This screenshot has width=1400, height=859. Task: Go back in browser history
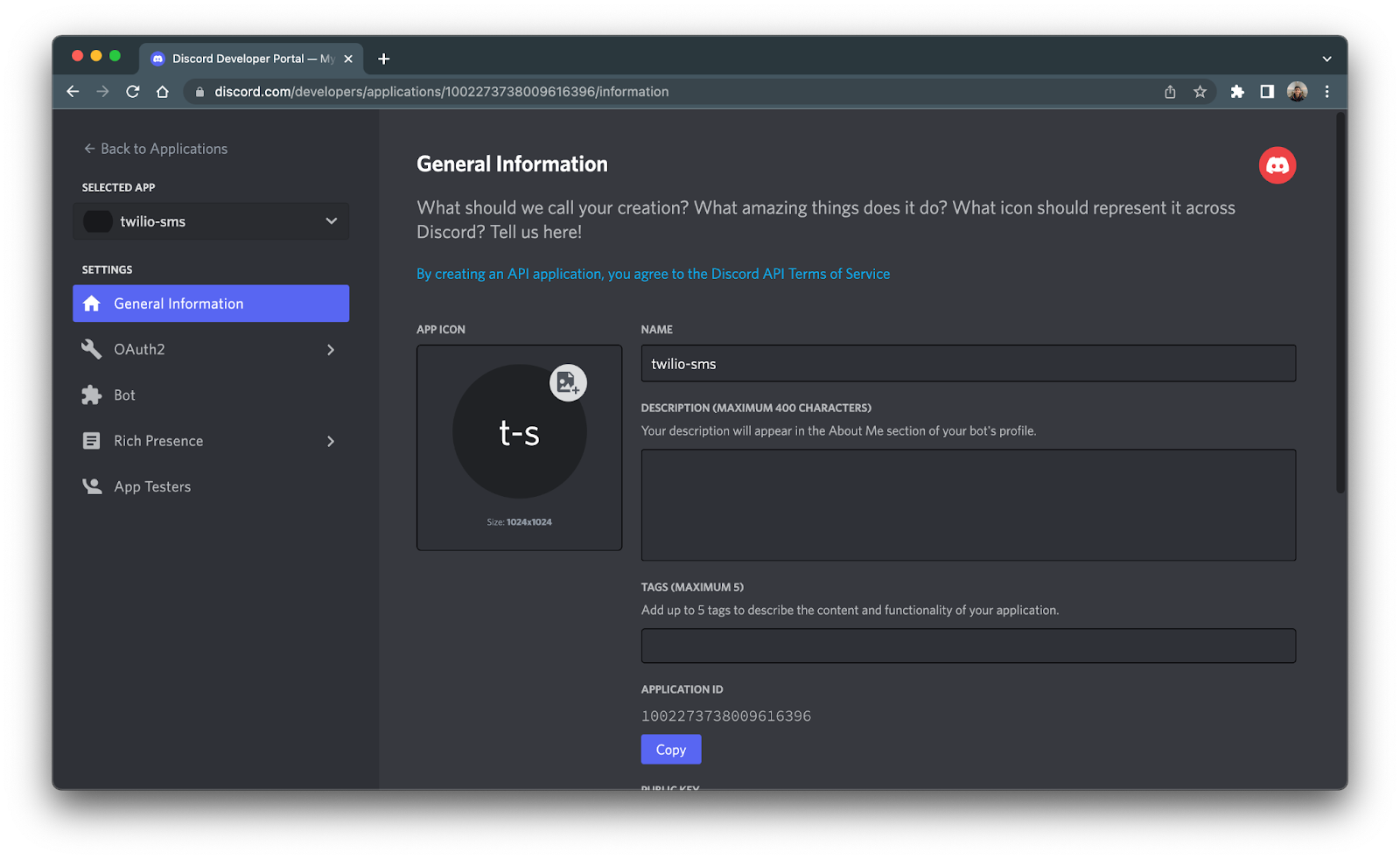tap(73, 92)
